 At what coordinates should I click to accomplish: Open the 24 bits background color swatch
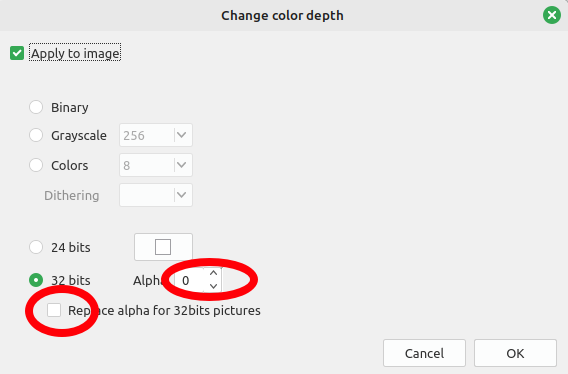coord(163,247)
